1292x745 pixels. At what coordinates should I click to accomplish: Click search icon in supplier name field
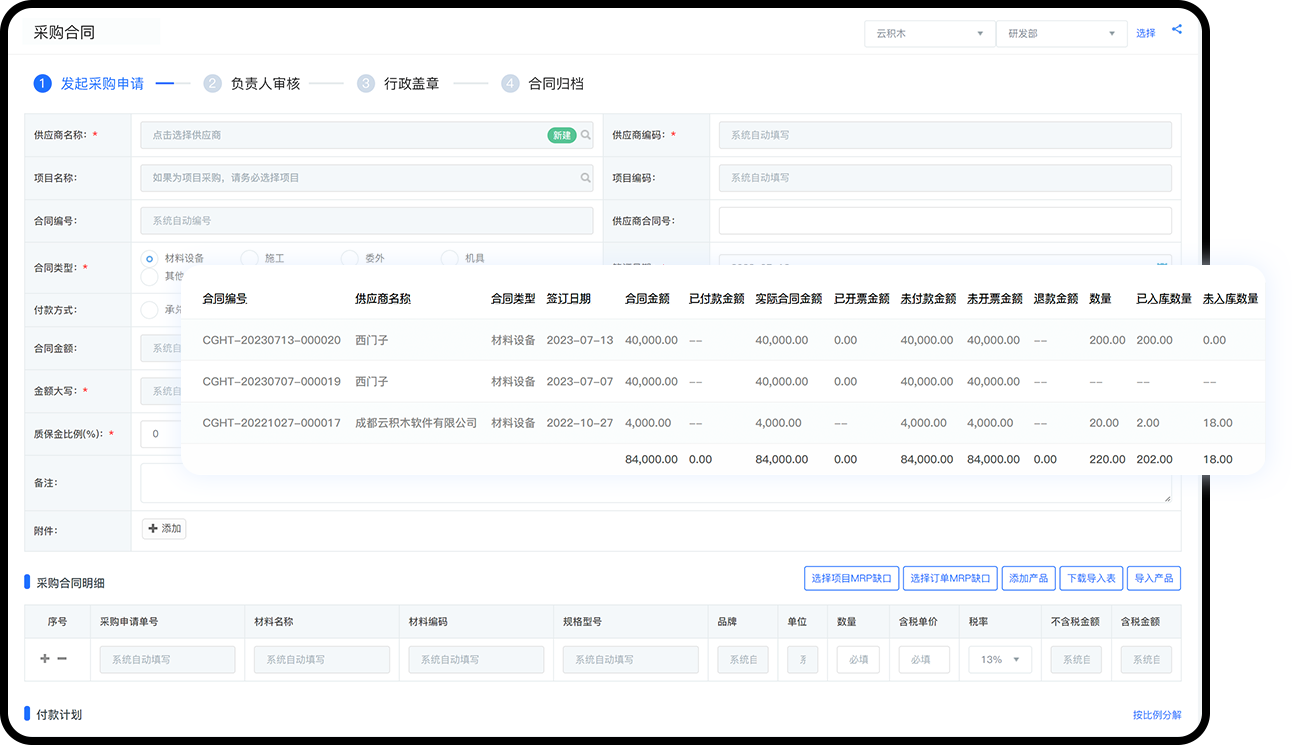586,135
